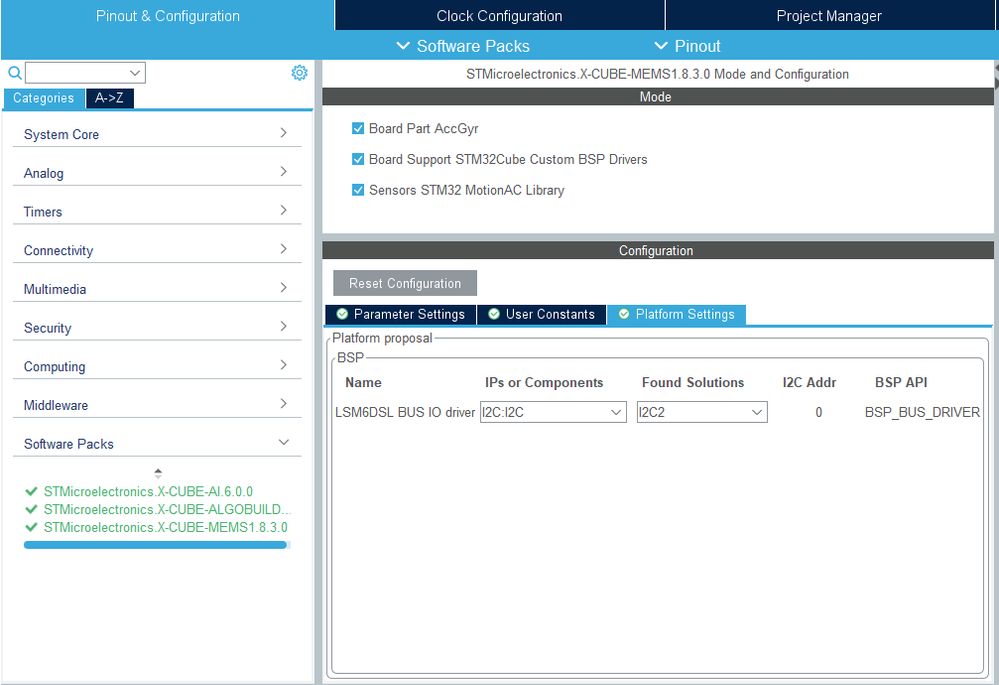The width and height of the screenshot is (999, 685).
Task: Click the BSP API column header
Action: click(901, 382)
